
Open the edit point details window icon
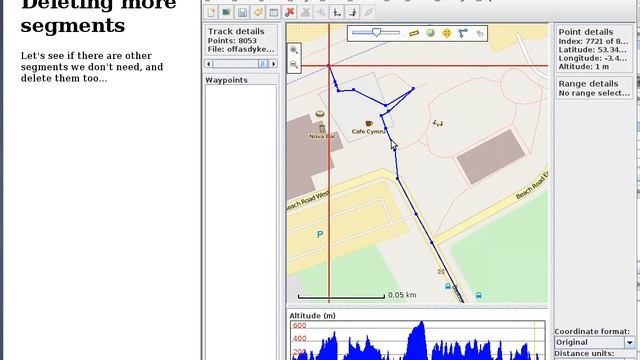(x=274, y=13)
